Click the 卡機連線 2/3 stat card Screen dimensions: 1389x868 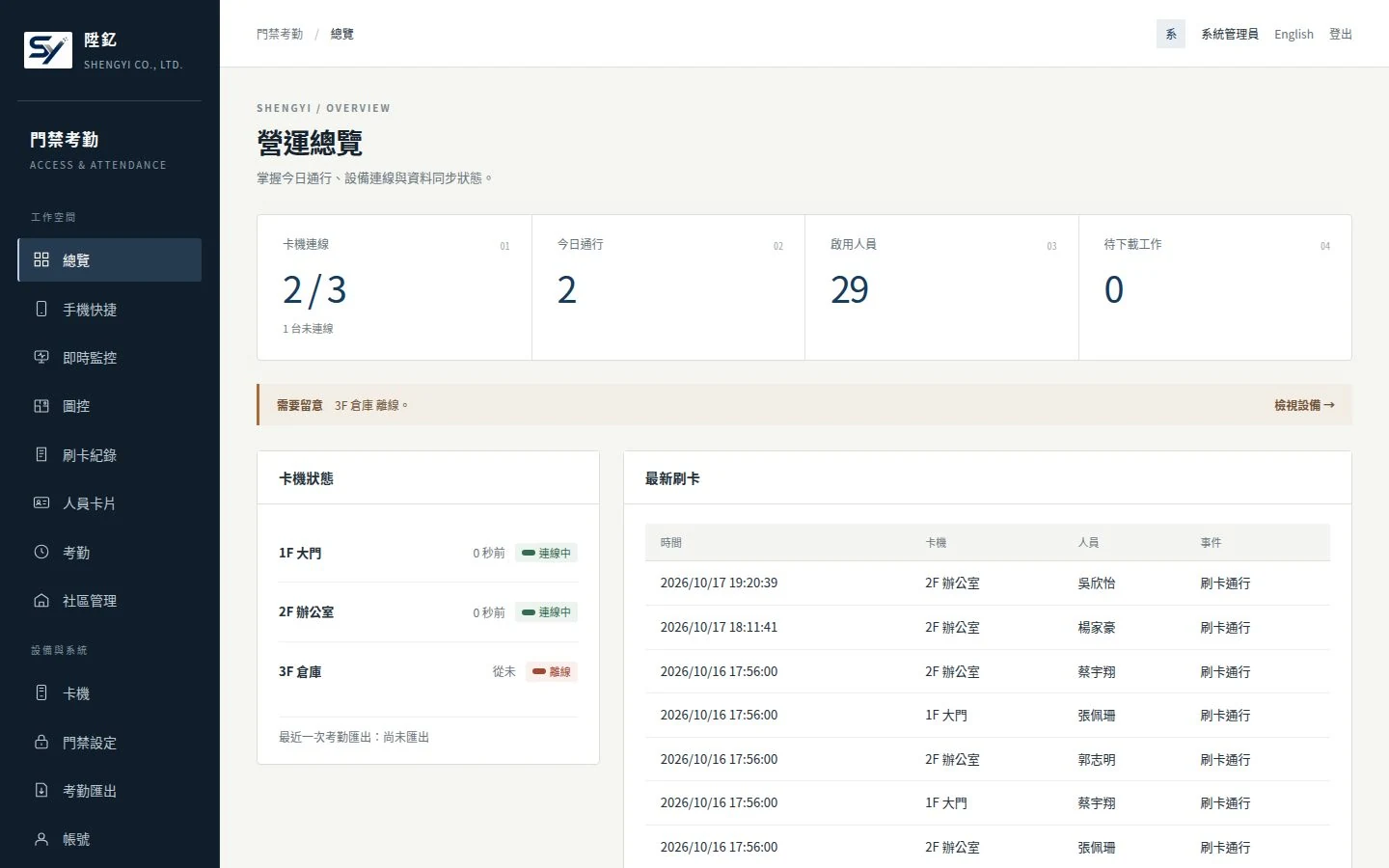click(395, 287)
